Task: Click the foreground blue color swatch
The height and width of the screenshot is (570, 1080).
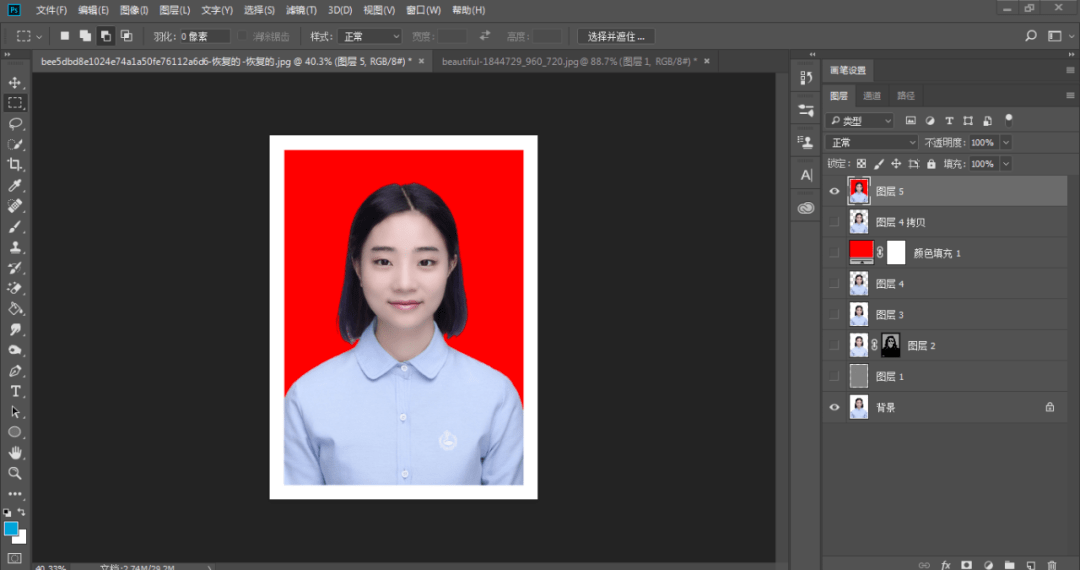Action: click(x=10, y=529)
